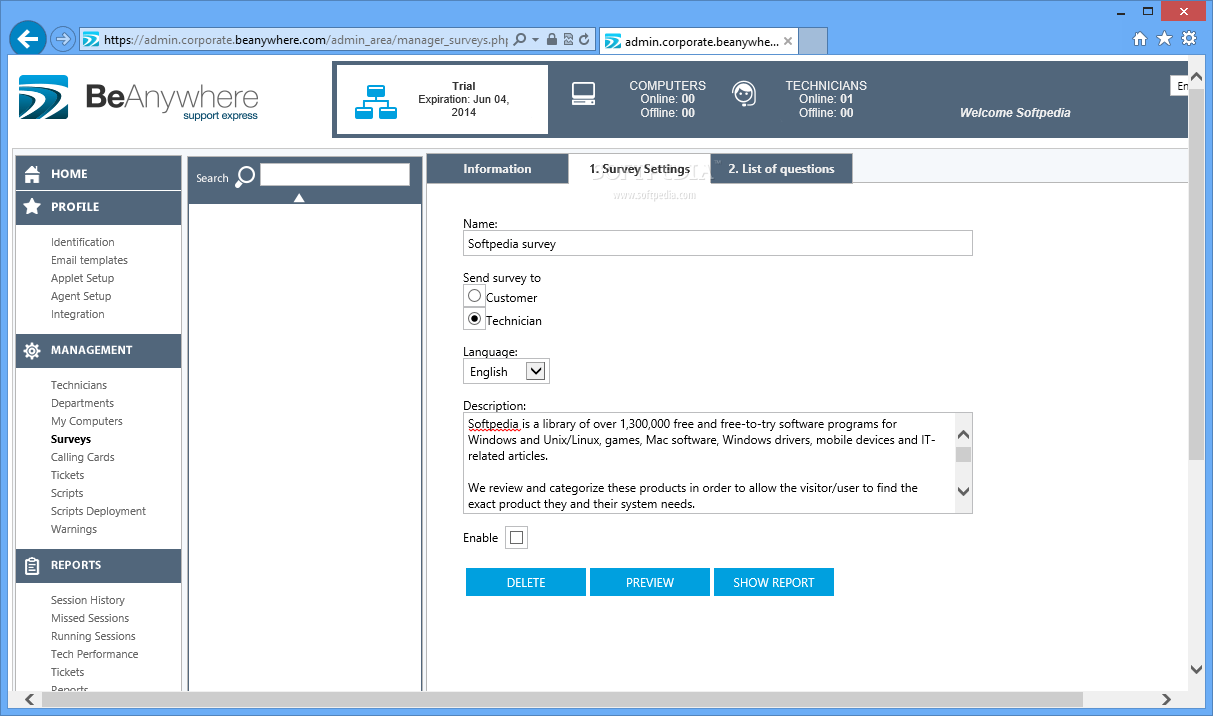Image resolution: width=1213 pixels, height=716 pixels.
Task: Click inside the Description text area
Action: click(x=708, y=463)
